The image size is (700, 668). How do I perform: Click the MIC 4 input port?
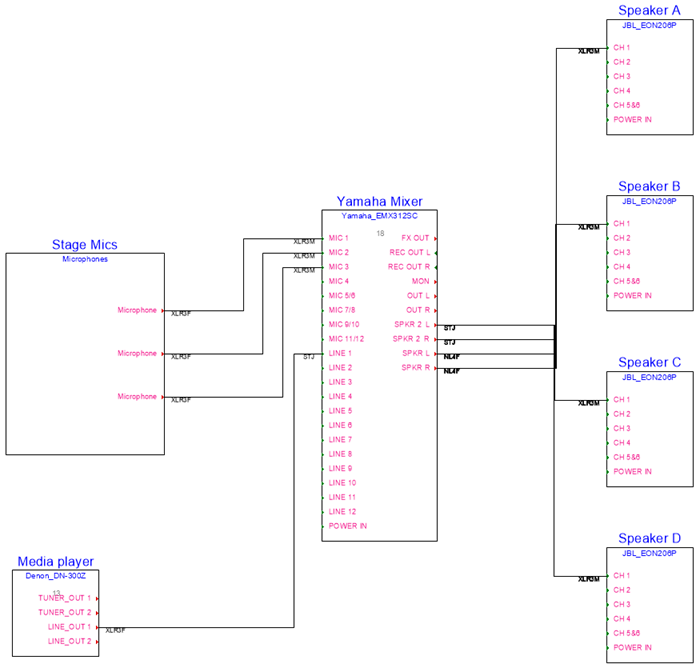coord(338,281)
